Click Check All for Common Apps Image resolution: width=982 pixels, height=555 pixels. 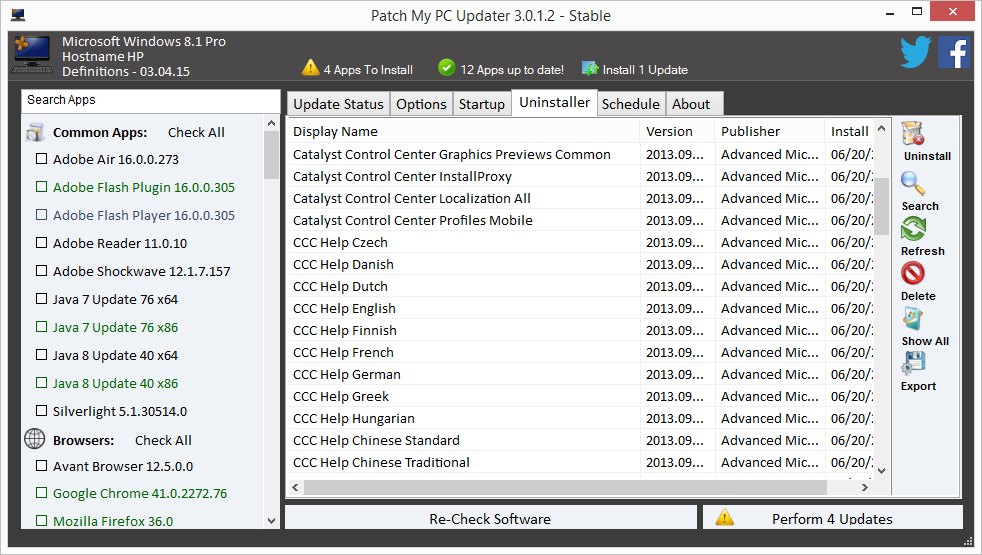pyautogui.click(x=196, y=133)
